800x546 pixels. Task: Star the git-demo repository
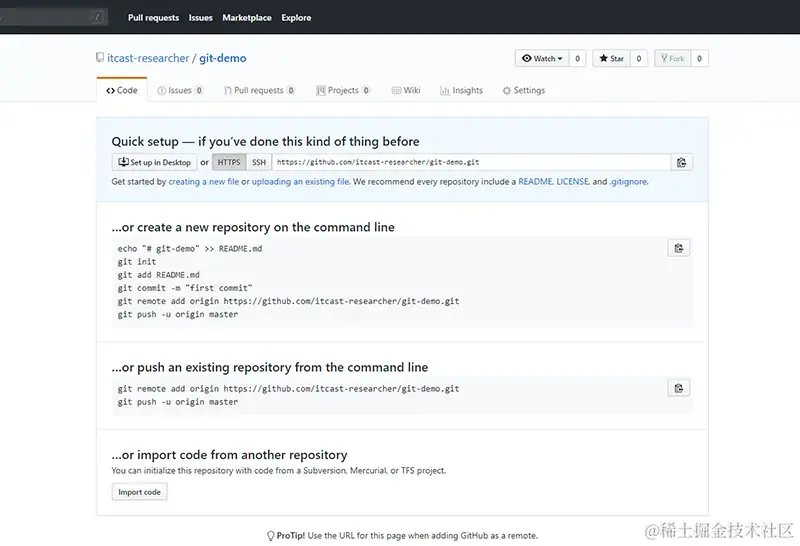coord(611,59)
